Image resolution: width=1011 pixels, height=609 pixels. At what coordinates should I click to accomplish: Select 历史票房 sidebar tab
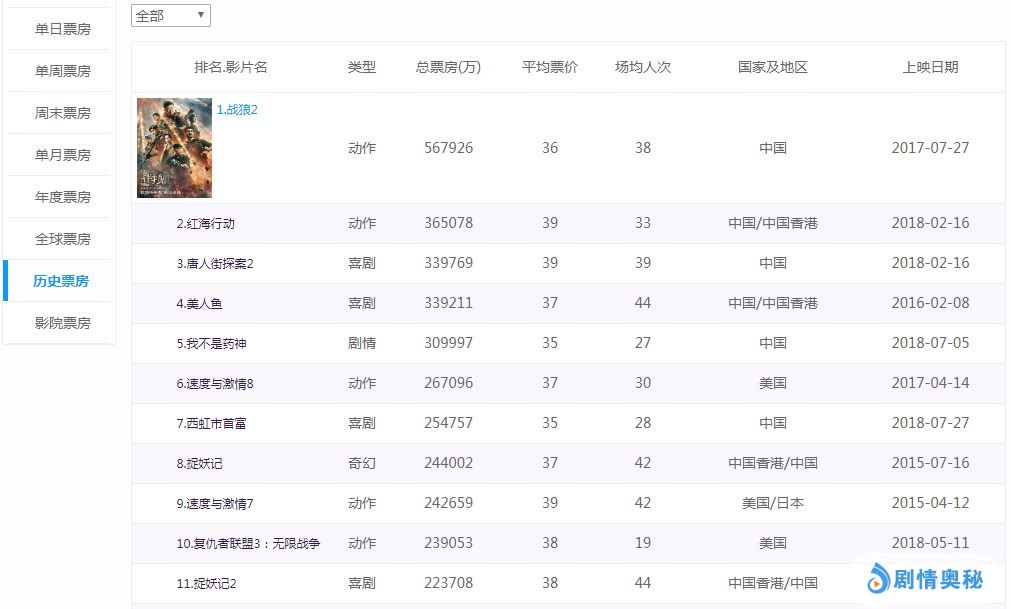(x=61, y=281)
